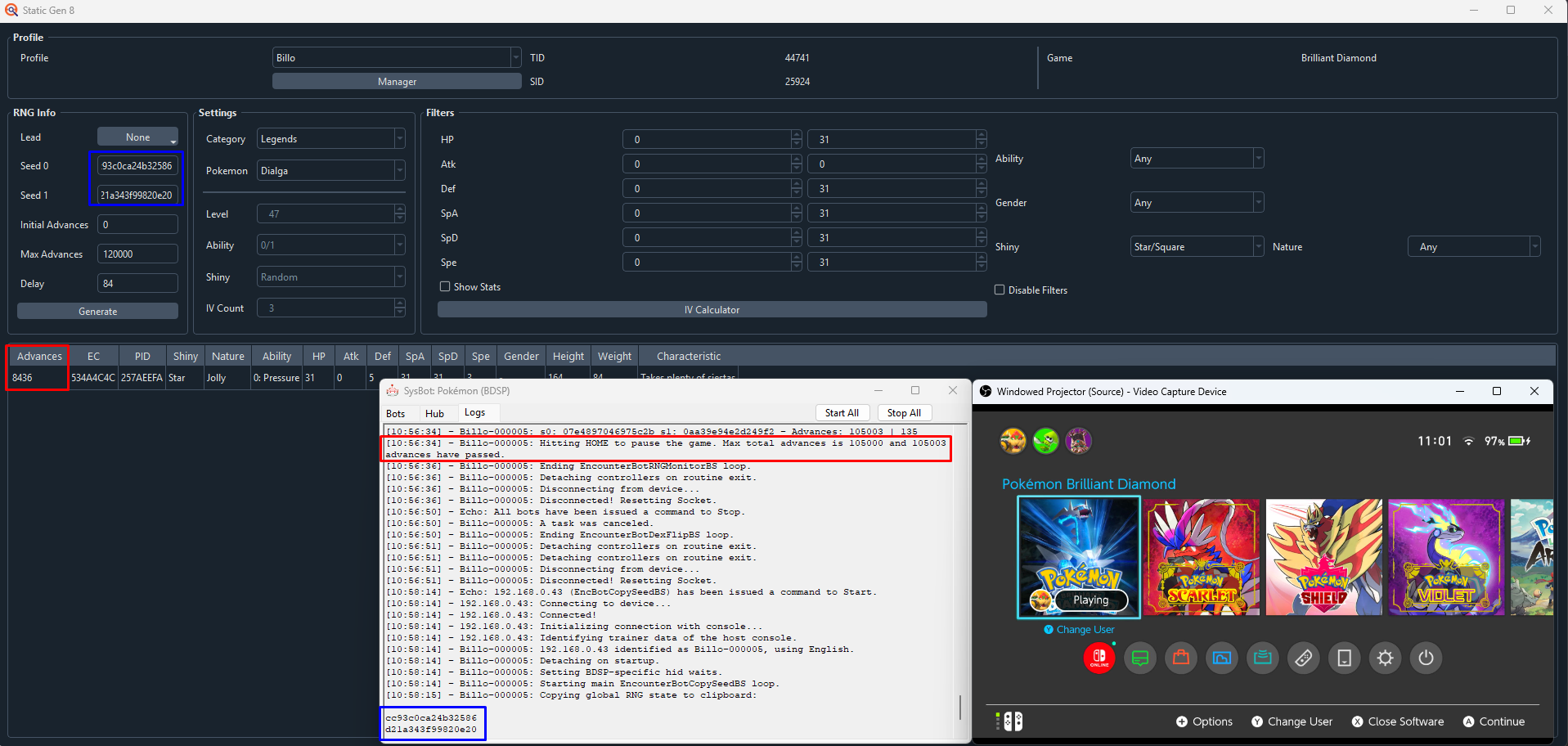
Task: Expand the Category Legends dropdown
Action: click(x=330, y=138)
